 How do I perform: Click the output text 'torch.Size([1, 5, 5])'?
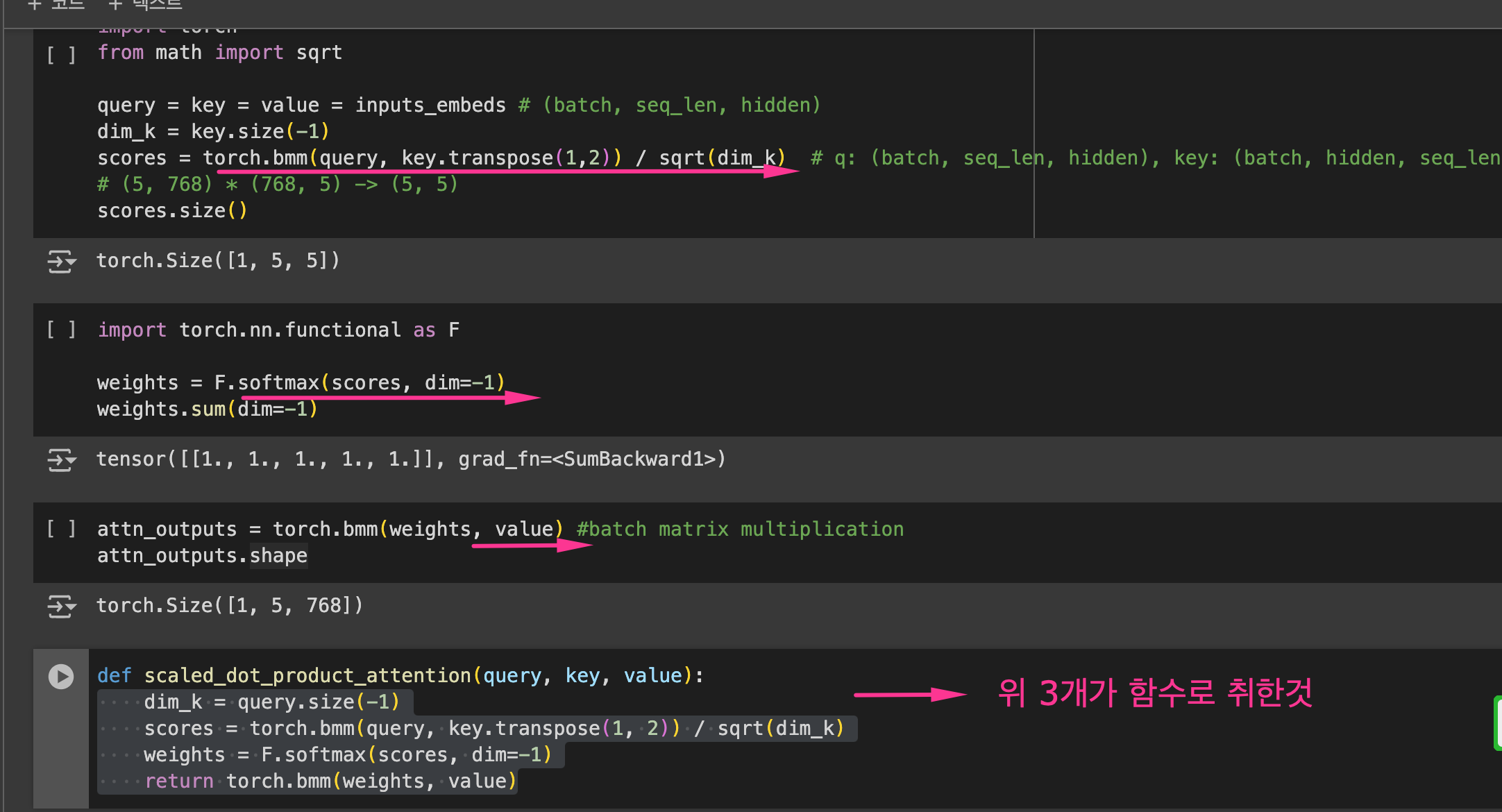coord(218,261)
